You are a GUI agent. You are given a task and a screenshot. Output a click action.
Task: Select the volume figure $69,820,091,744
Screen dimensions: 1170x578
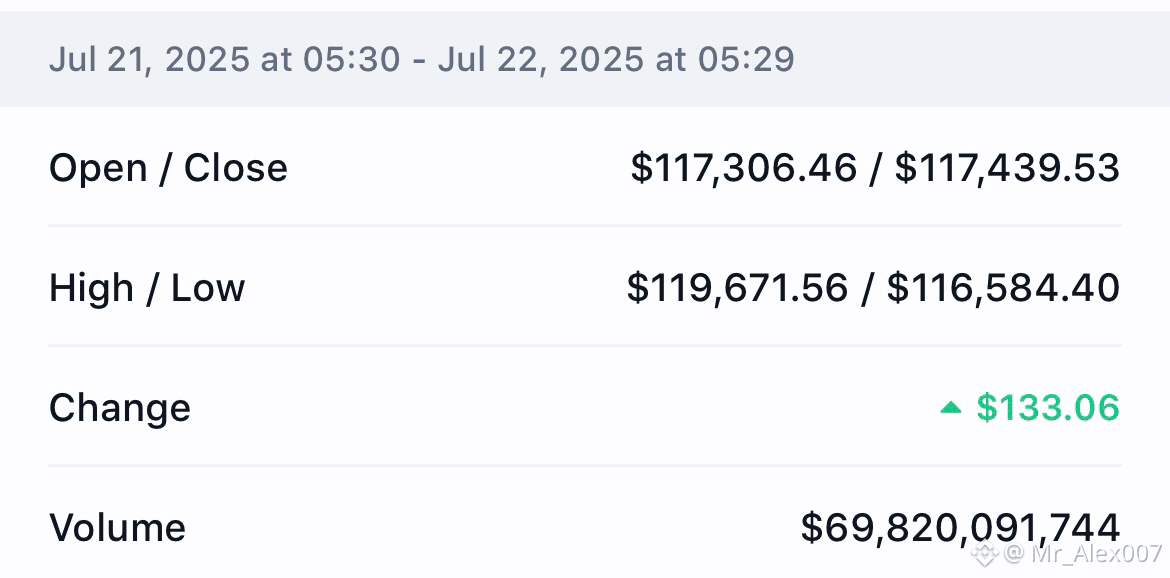(x=960, y=527)
